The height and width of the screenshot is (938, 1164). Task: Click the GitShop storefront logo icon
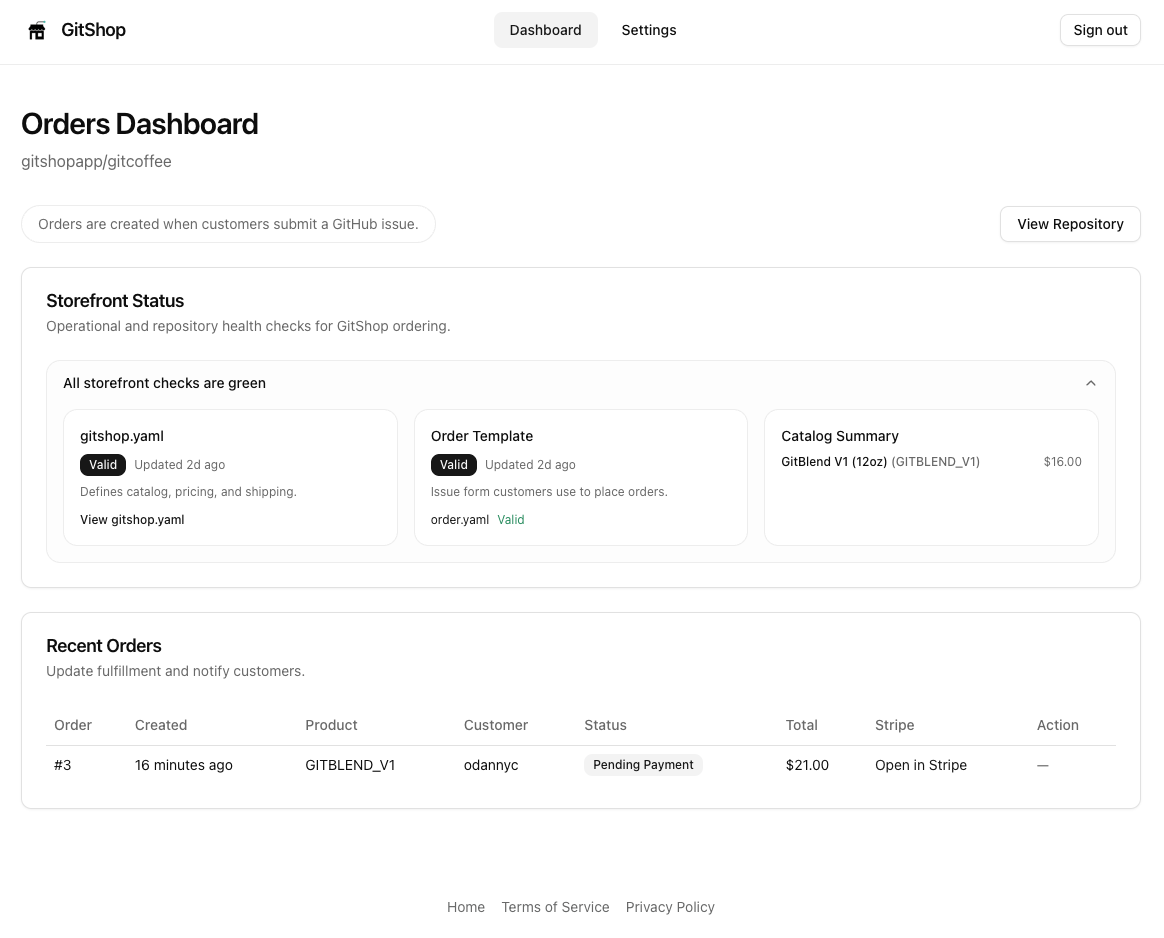coord(37,30)
